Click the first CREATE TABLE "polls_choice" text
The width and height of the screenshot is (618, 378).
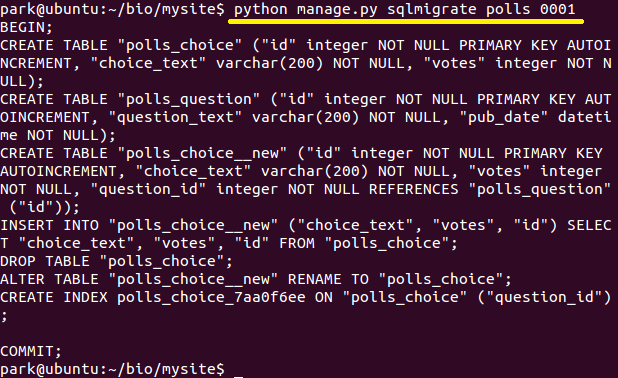(x=121, y=45)
